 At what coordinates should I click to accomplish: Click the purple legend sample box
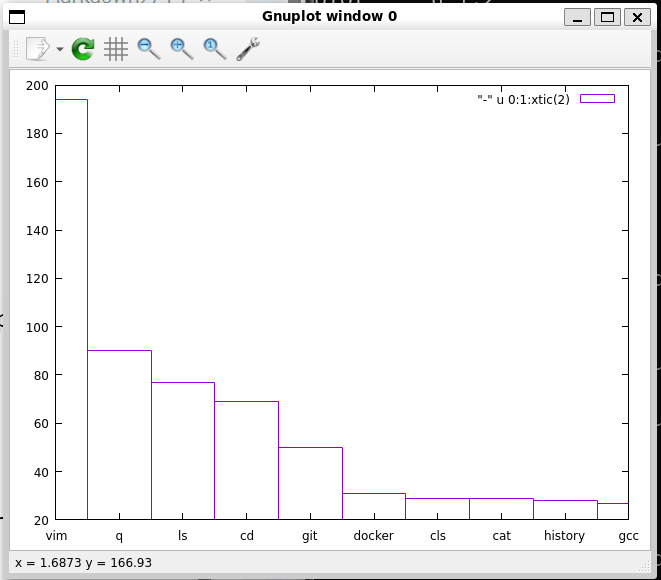tap(597, 99)
